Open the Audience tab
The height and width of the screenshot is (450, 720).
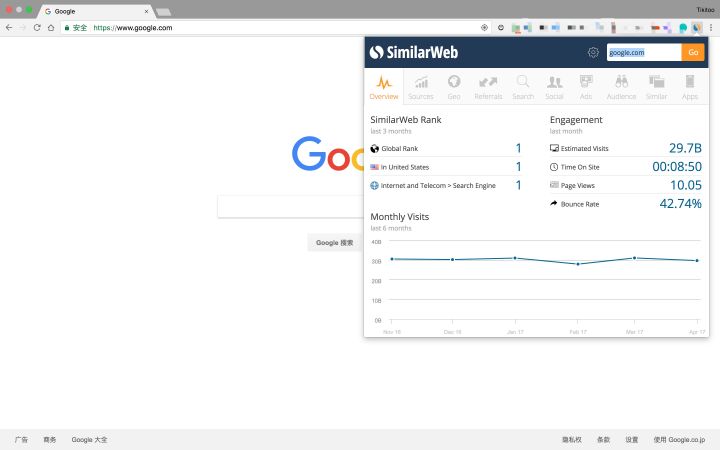pos(621,87)
